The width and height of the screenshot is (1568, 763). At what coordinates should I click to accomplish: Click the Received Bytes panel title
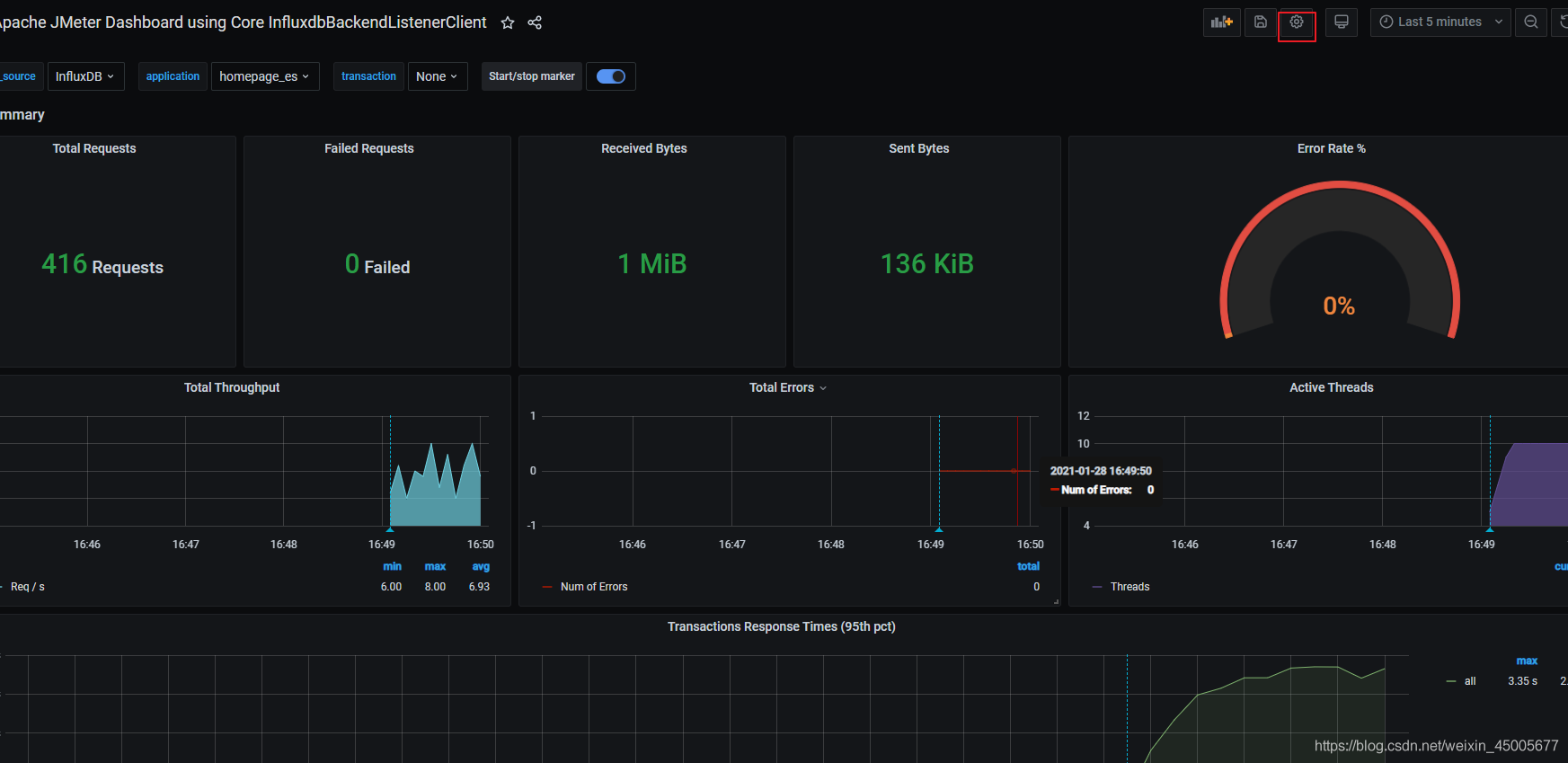click(x=644, y=148)
